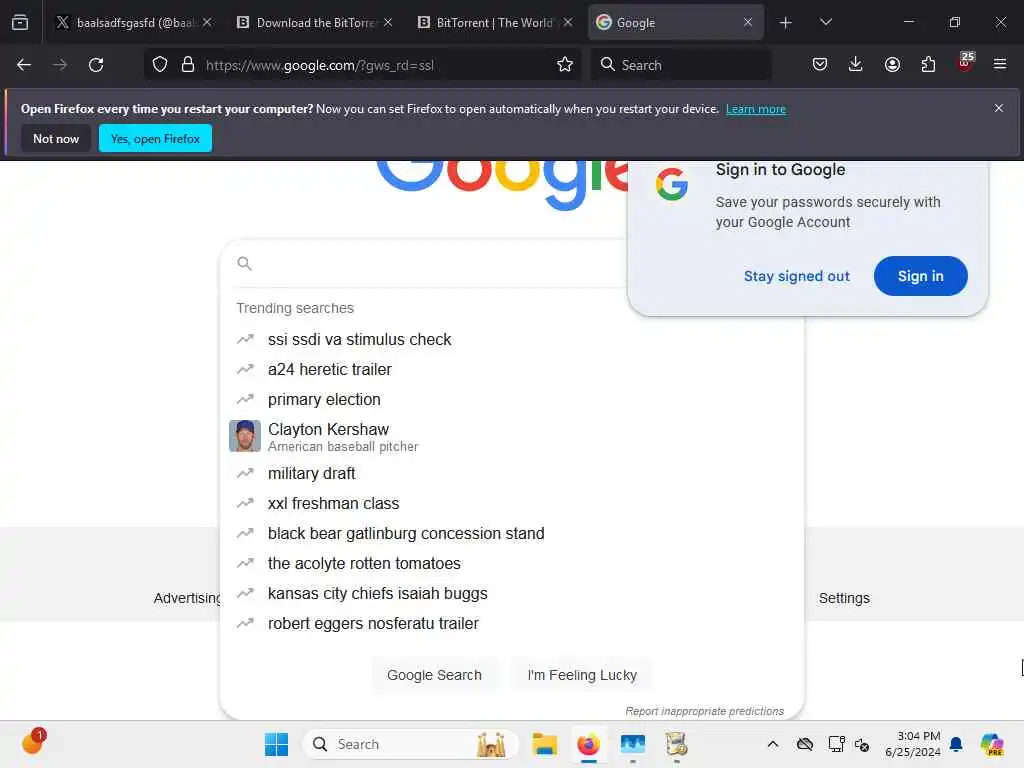Open Copilot Preview icon in taskbar
The height and width of the screenshot is (768, 1024).
click(x=991, y=744)
